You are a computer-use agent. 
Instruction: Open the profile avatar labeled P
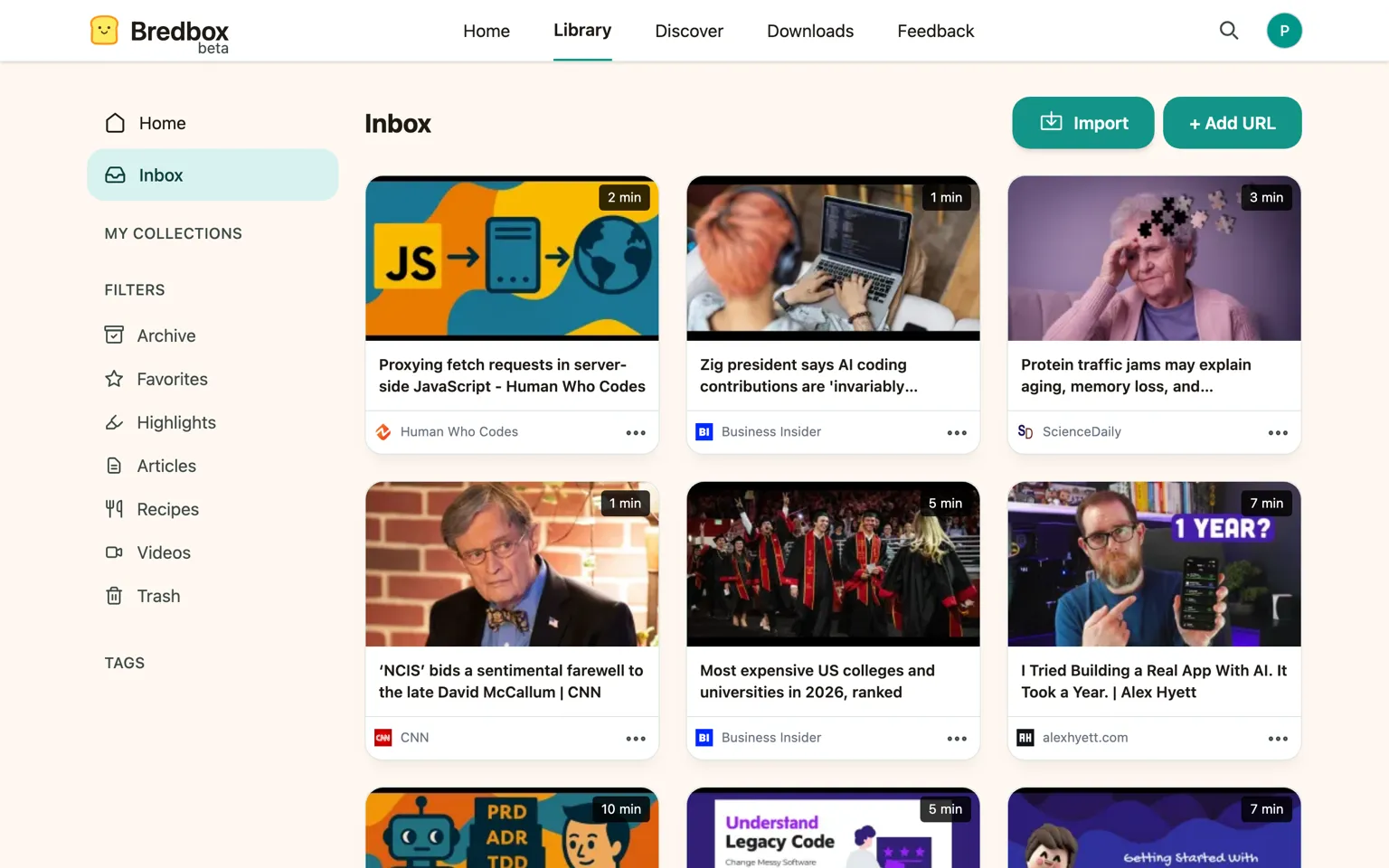click(x=1284, y=31)
